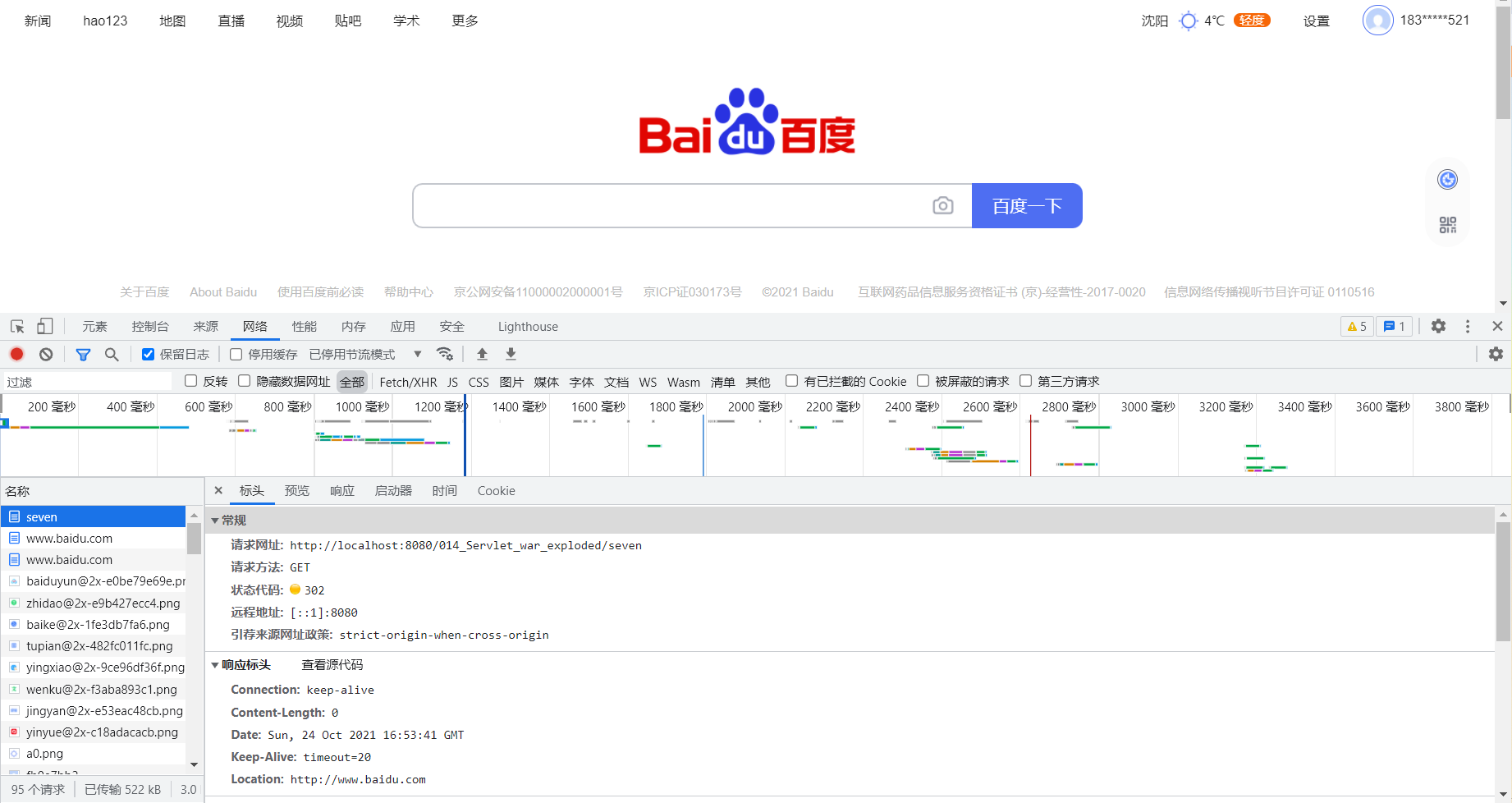
Task: Switch to the 预览 detail tab
Action: (x=297, y=490)
